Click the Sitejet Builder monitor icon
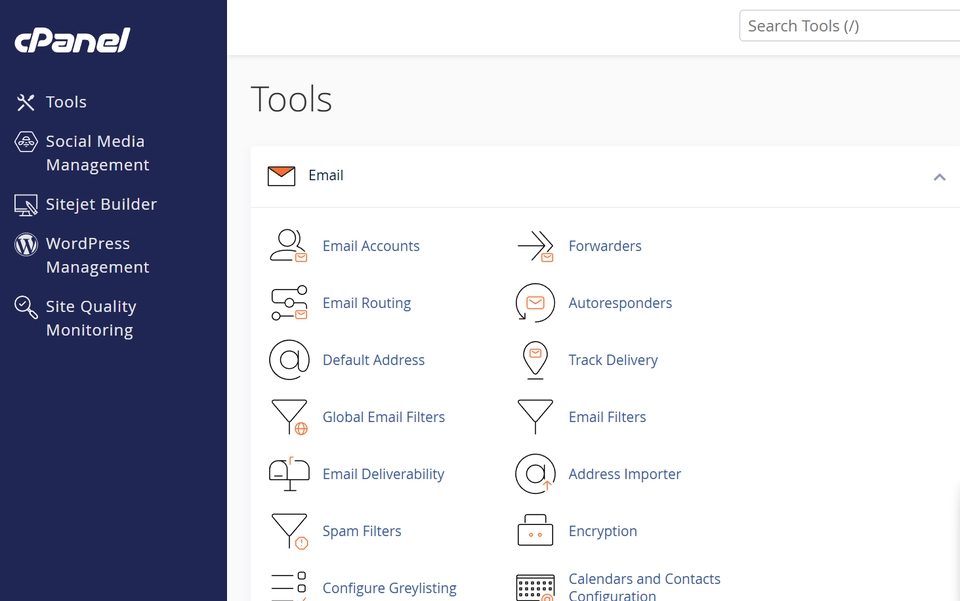 [x=26, y=205]
